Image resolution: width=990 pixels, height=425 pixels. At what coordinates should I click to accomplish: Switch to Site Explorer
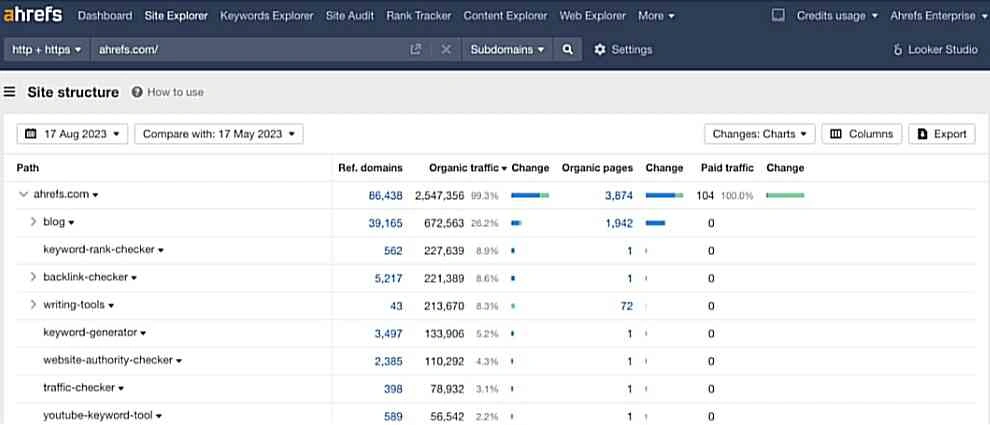pos(176,16)
